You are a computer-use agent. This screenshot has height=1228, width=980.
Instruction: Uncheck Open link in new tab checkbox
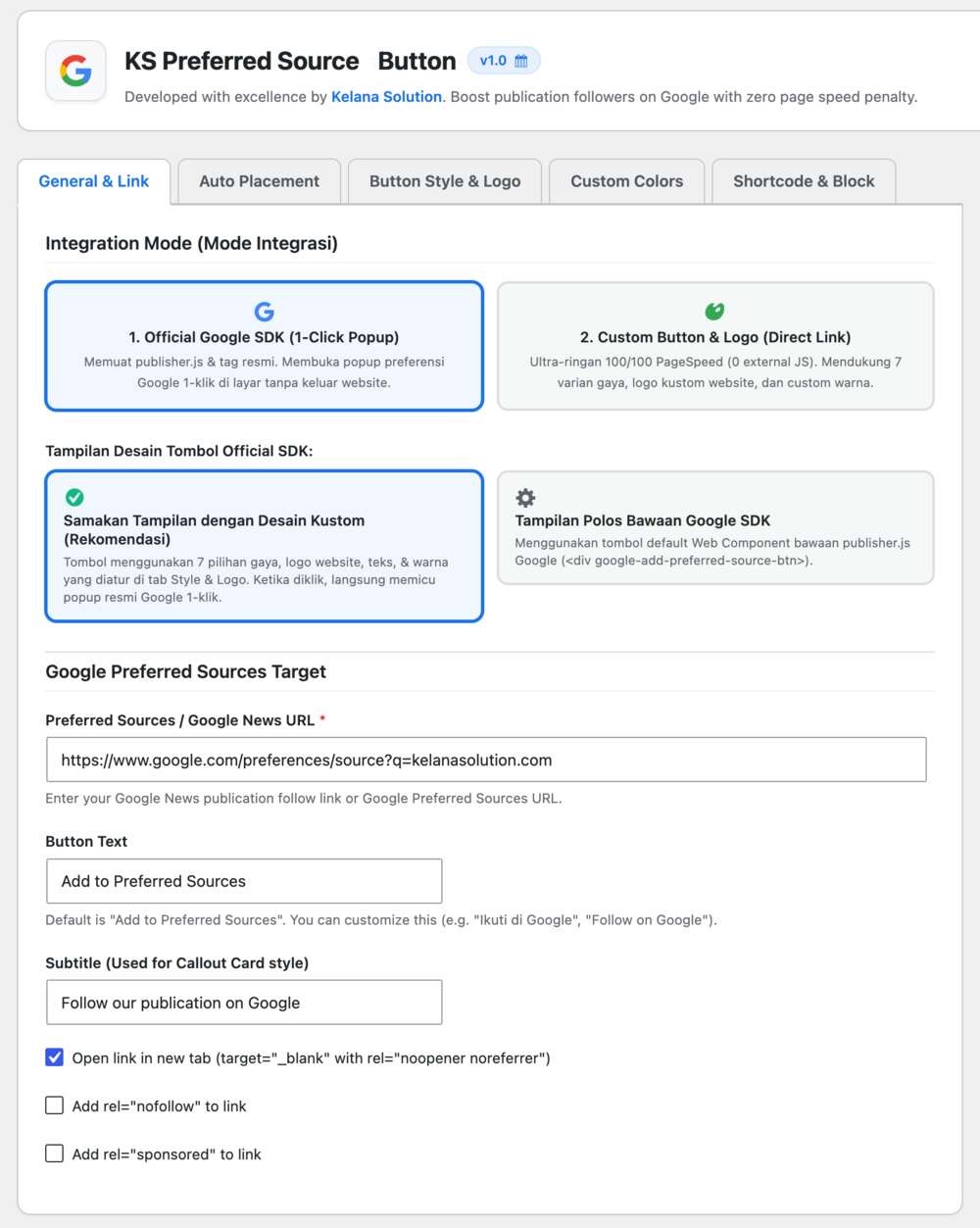pos(55,1057)
